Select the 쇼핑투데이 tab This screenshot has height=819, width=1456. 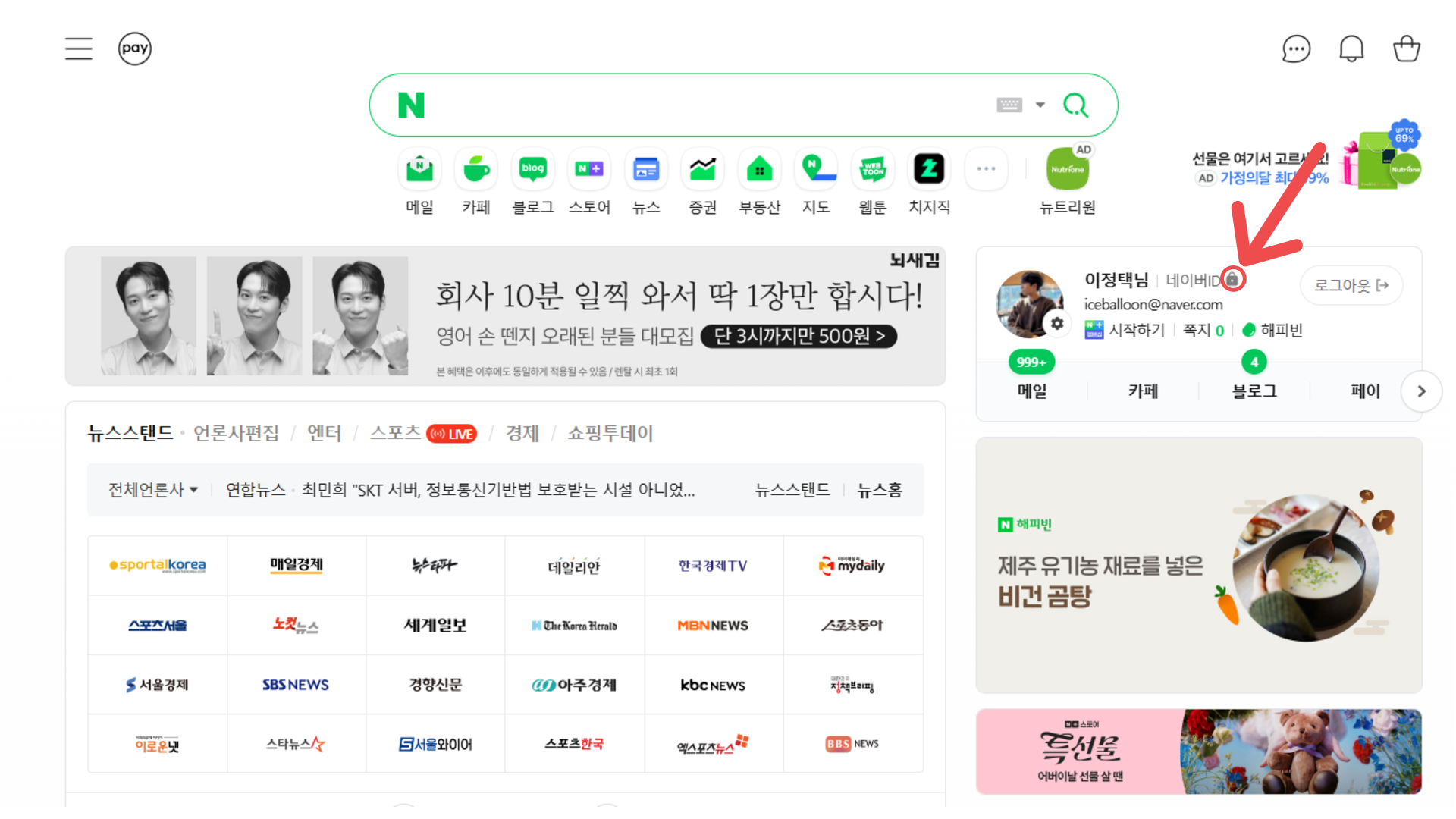[x=610, y=433]
